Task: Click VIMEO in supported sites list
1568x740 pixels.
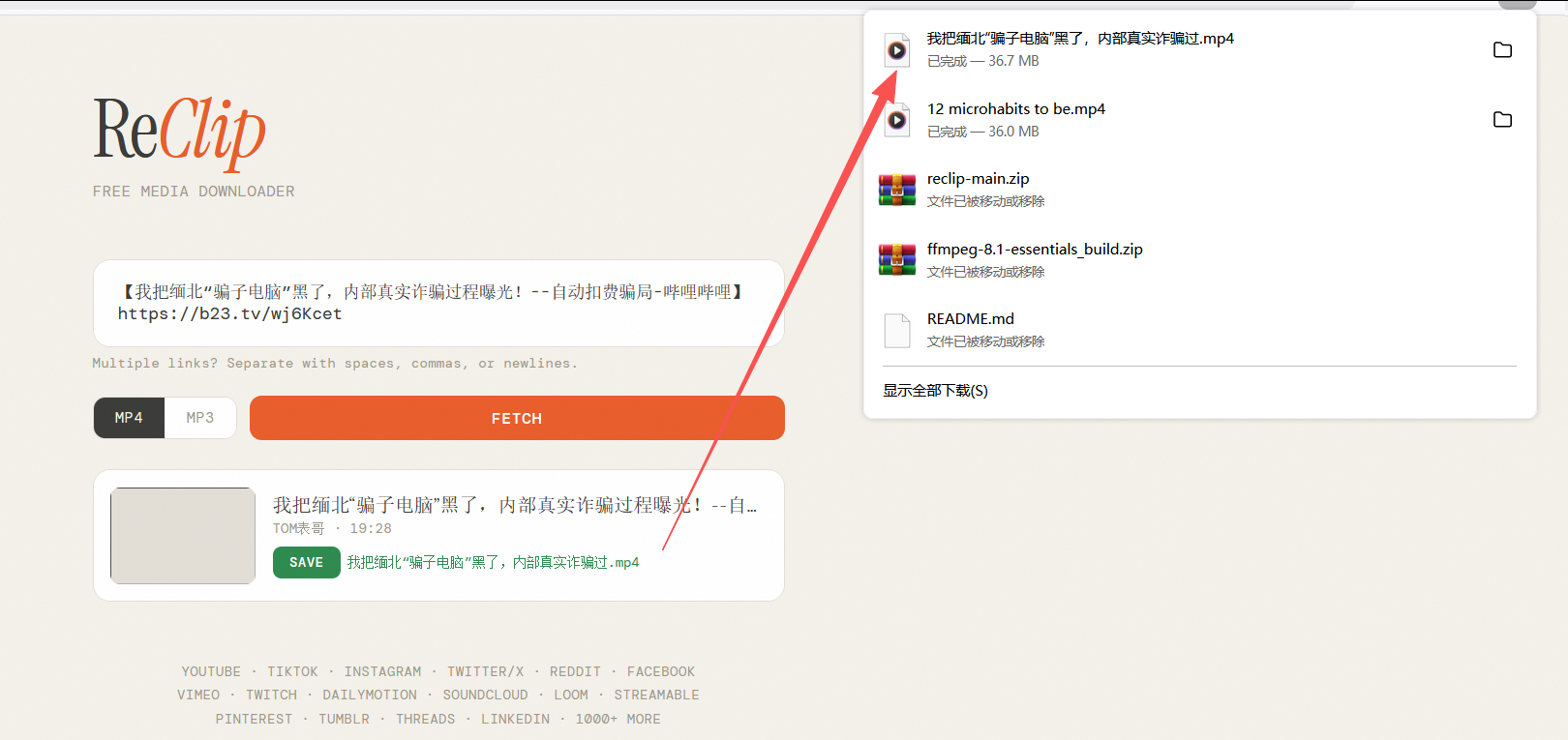Action: tap(198, 695)
